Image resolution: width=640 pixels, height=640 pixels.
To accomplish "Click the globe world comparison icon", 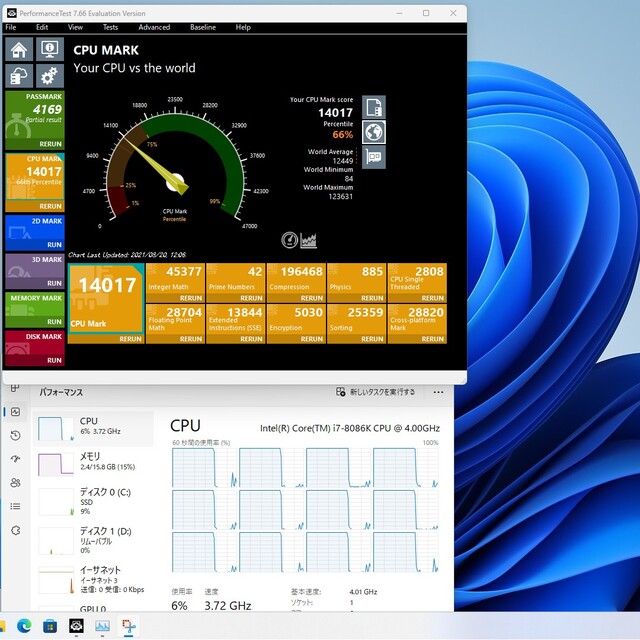I will click(x=374, y=132).
